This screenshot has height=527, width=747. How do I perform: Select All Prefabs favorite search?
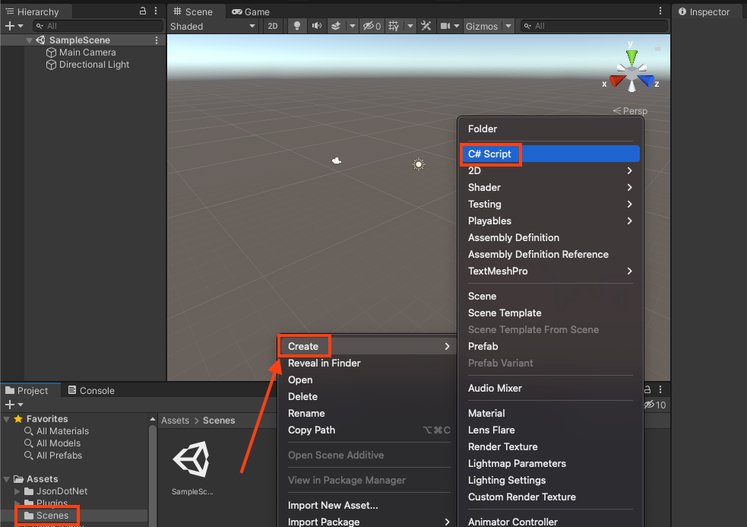[59, 456]
